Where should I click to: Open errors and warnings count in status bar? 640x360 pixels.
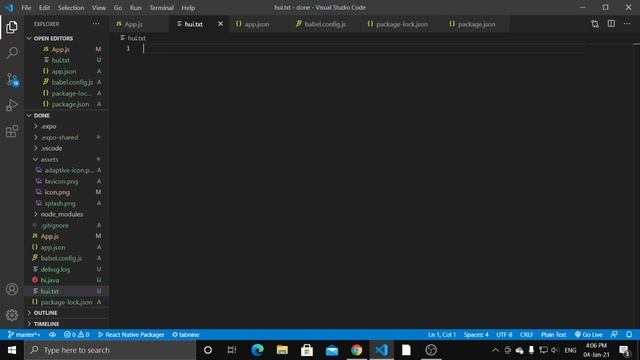pyautogui.click(x=76, y=335)
